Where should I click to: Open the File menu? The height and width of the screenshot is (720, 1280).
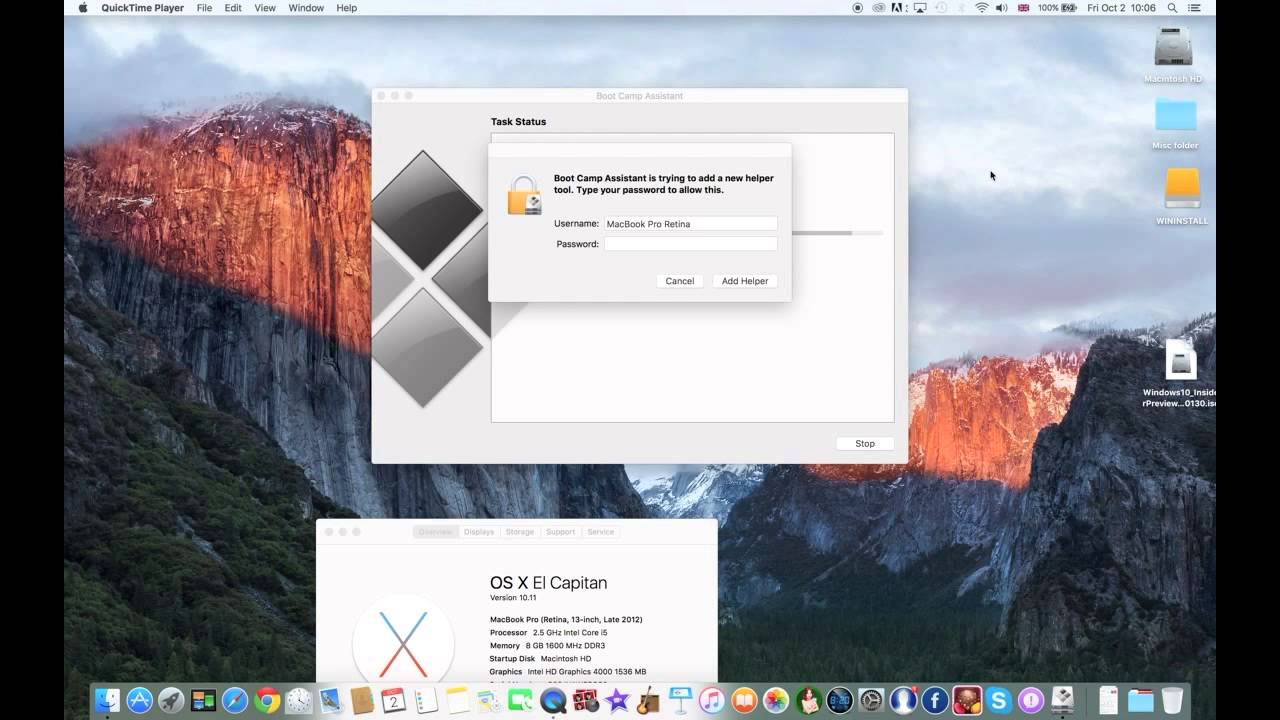(x=204, y=8)
